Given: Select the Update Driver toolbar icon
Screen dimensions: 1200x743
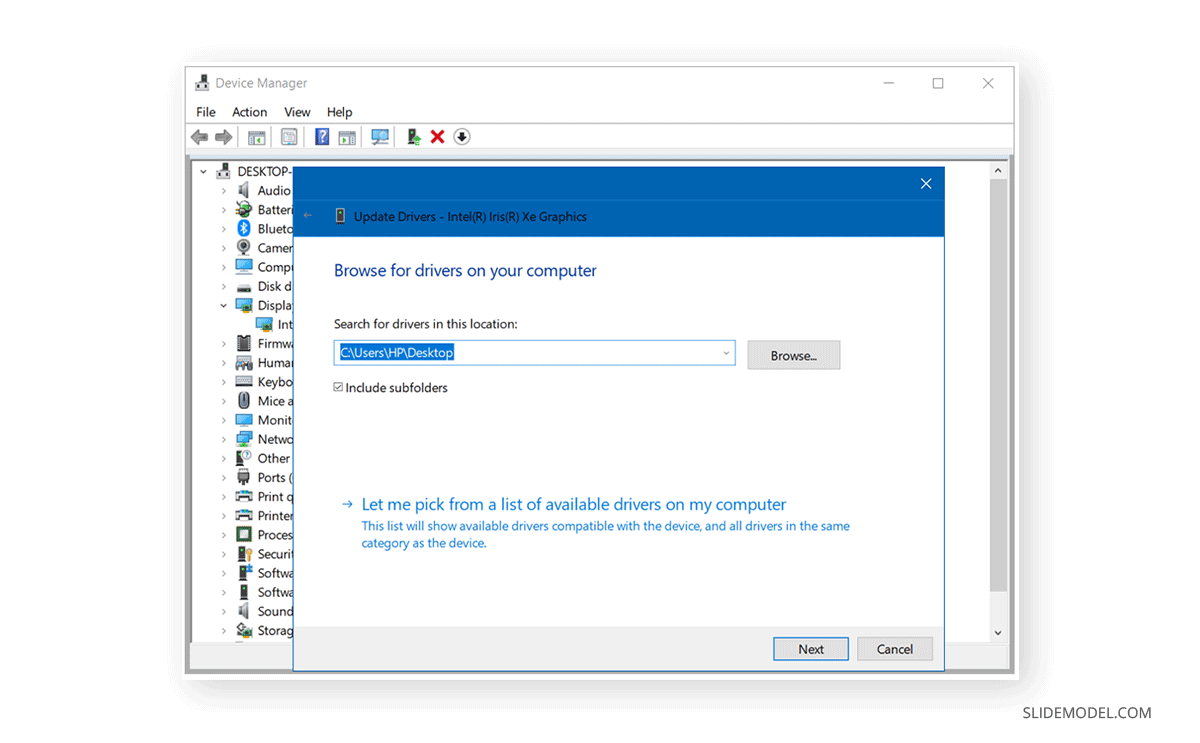Looking at the screenshot, I should [413, 136].
